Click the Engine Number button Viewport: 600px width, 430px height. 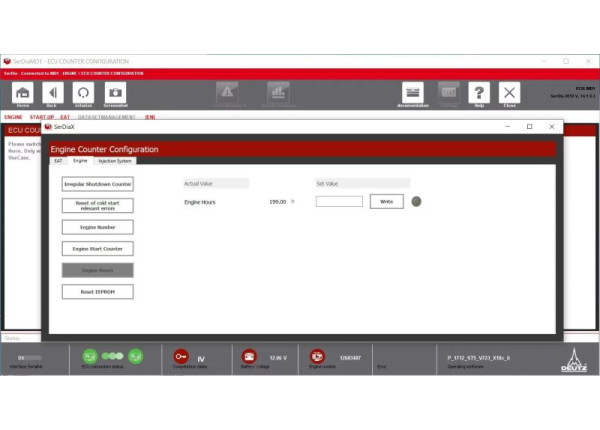[x=97, y=227]
